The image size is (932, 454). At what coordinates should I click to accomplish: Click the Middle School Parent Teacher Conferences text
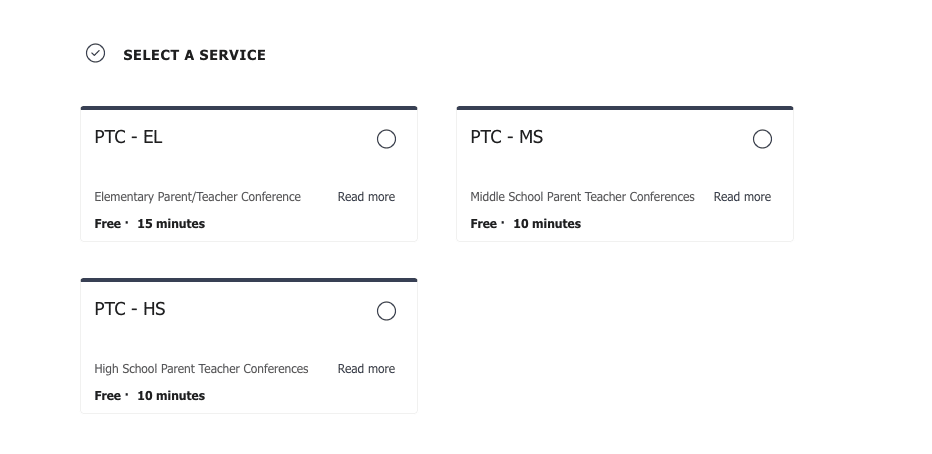(x=582, y=197)
